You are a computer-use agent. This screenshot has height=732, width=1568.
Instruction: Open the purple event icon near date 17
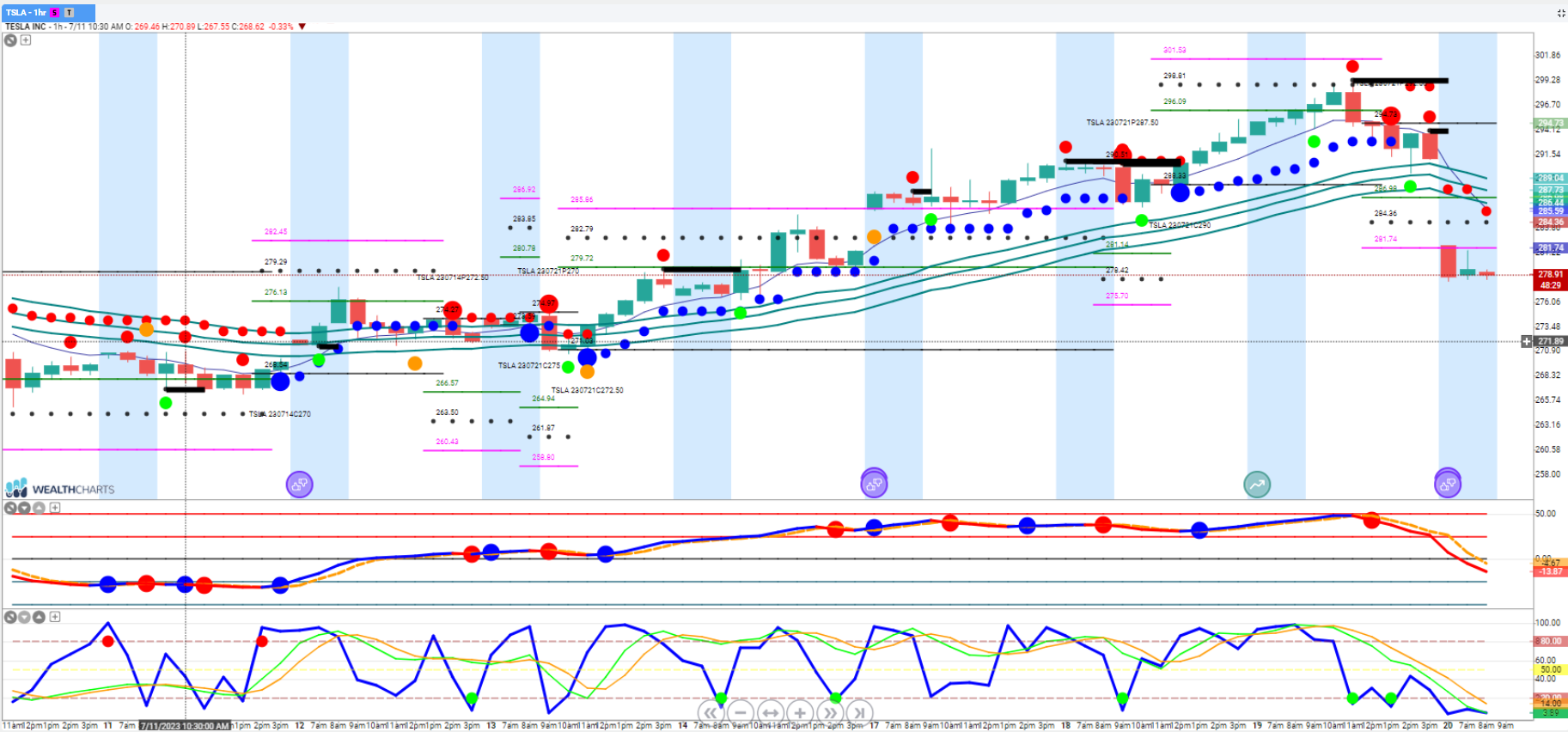pyautogui.click(x=874, y=485)
